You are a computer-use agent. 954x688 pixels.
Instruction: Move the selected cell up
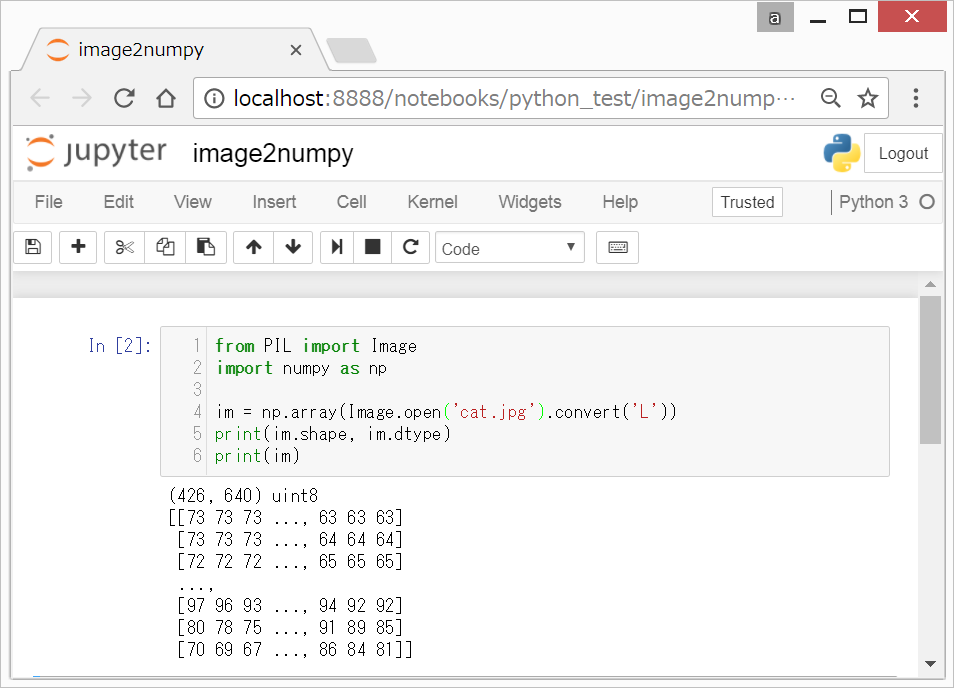tap(254, 248)
